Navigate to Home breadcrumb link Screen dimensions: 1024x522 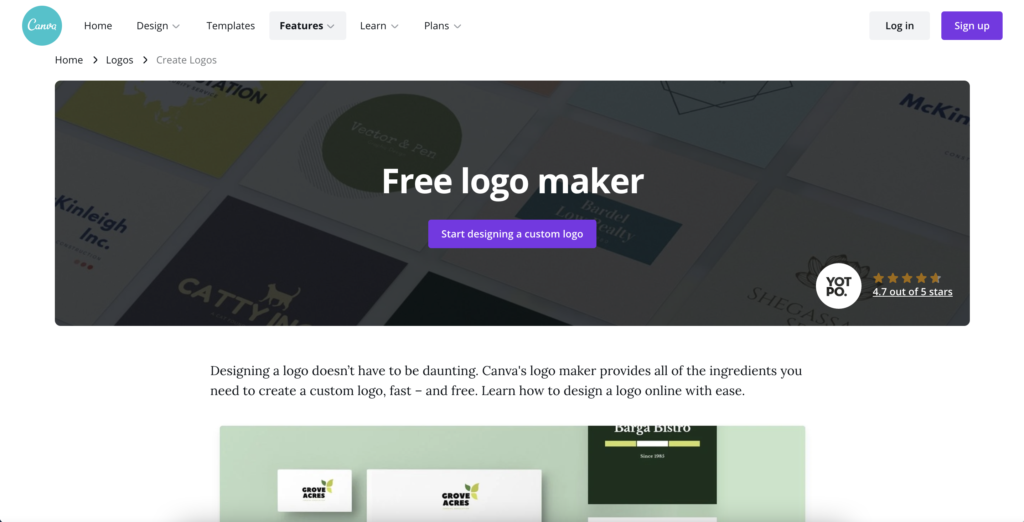69,60
